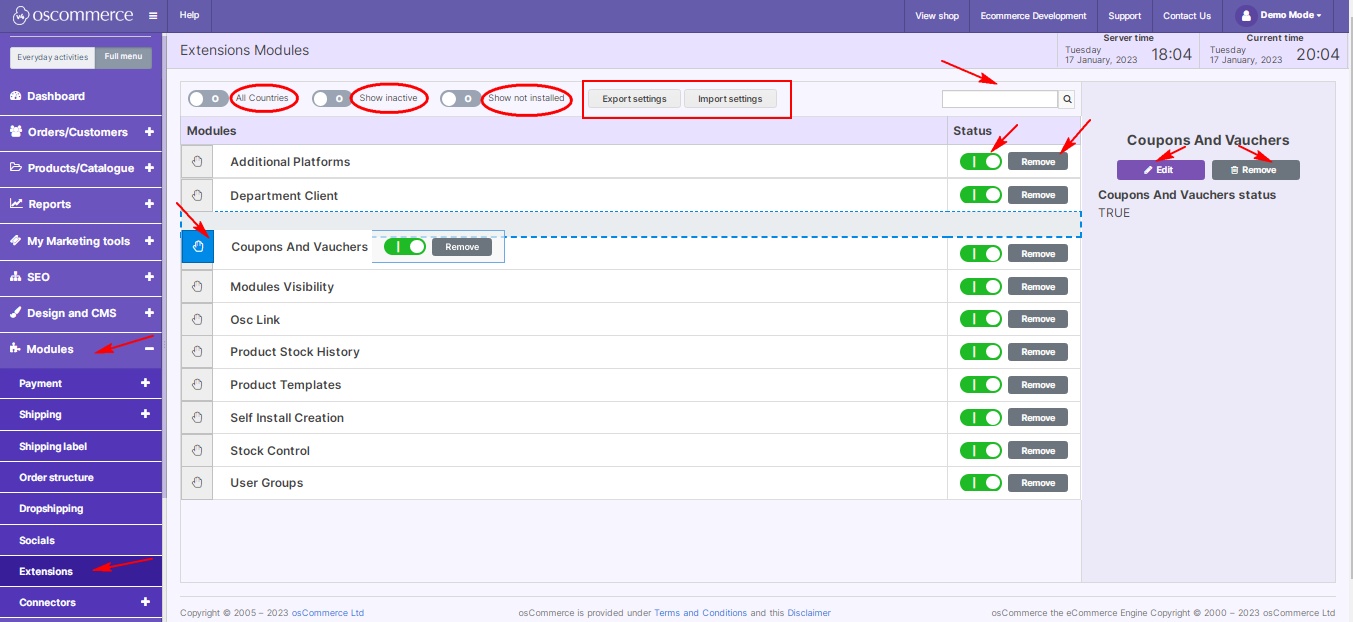Viewport: 1353px width, 622px height.
Task: Expand the Products/Catalogue menu
Action: click(x=149, y=168)
